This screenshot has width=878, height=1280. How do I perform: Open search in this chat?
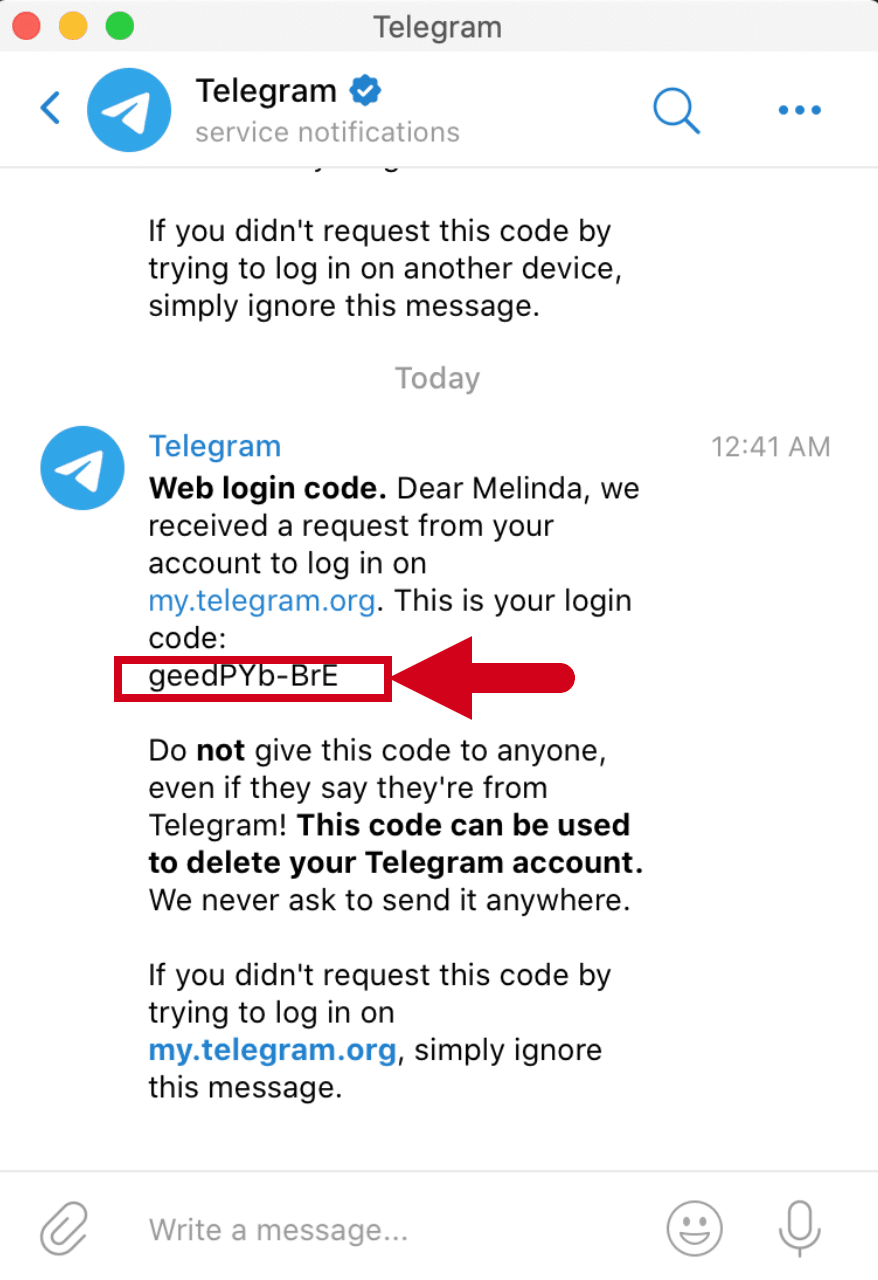tap(677, 109)
